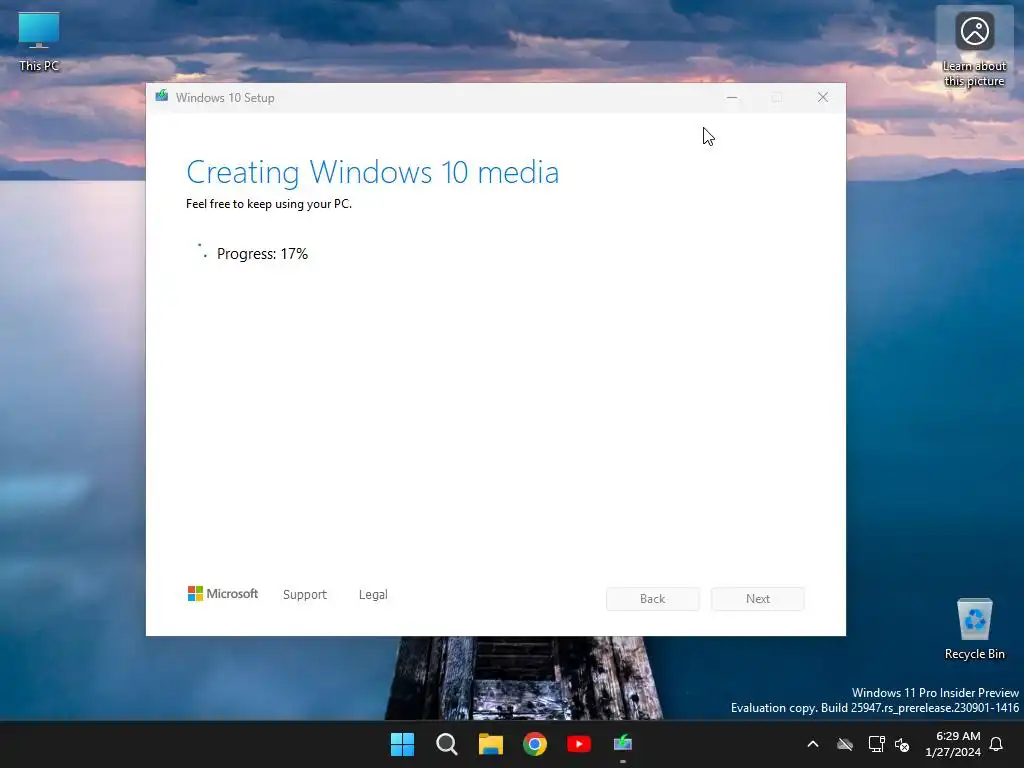Open the notifications bell icon

click(x=996, y=744)
